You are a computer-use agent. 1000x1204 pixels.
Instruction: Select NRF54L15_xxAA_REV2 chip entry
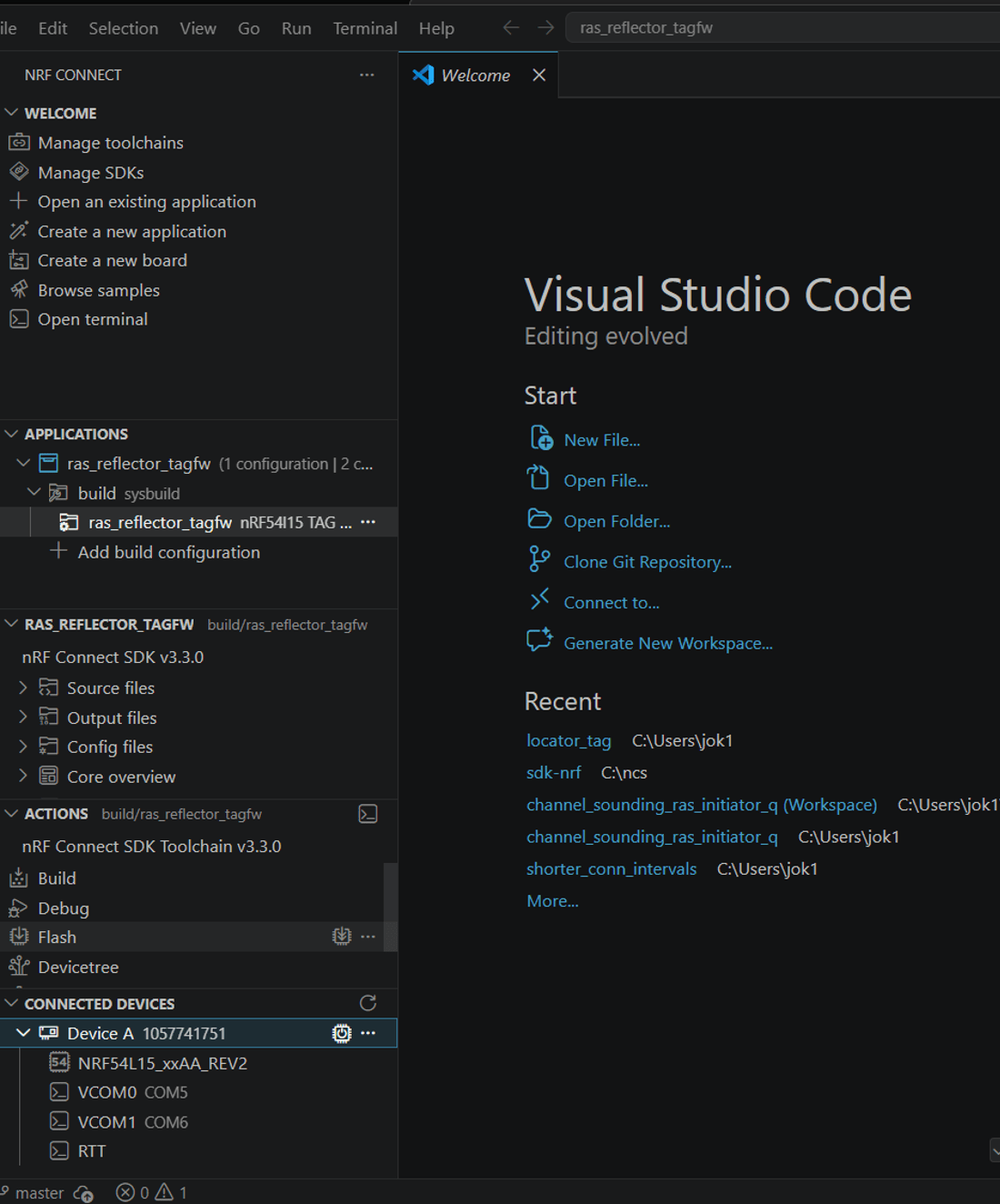[162, 1063]
